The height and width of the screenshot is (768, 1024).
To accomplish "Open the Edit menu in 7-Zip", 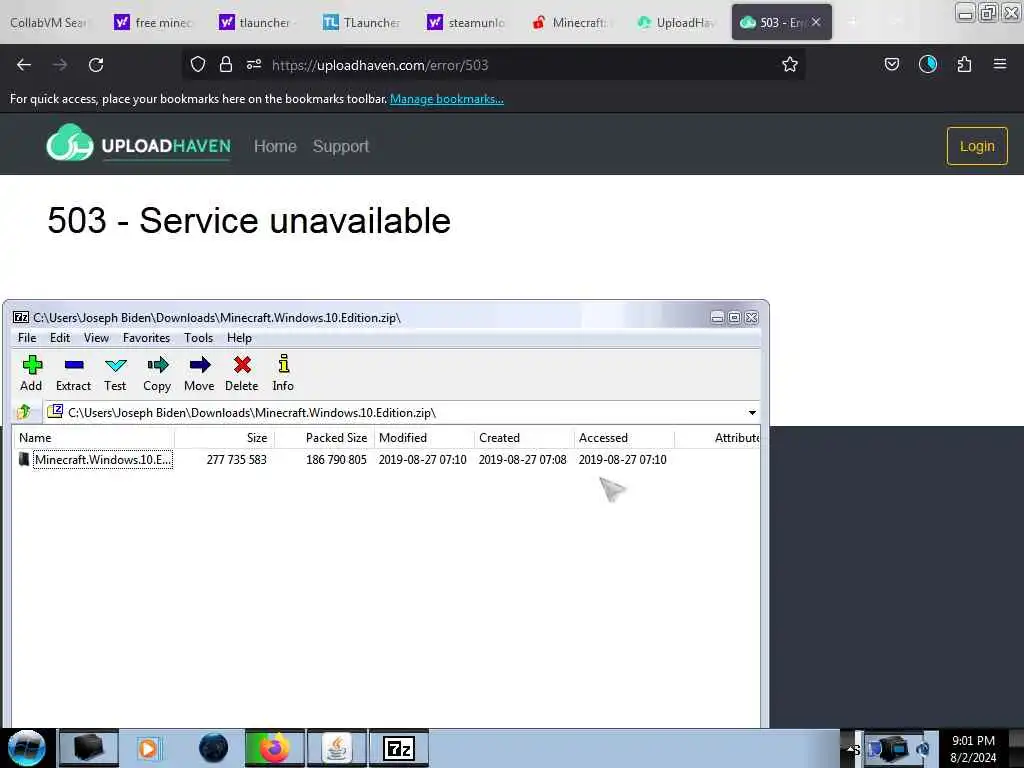I will [59, 338].
